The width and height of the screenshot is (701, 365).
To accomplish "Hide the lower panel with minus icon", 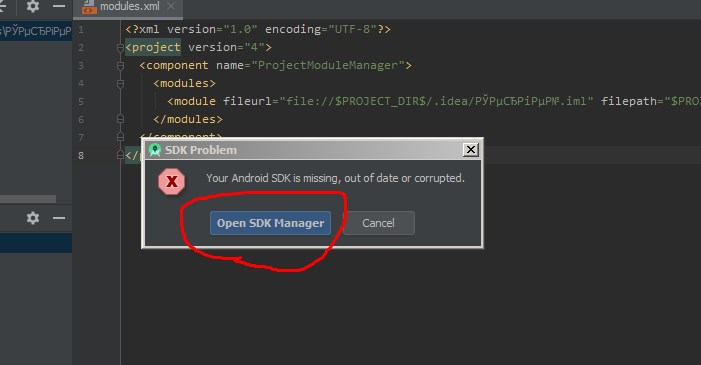I will pos(59,218).
